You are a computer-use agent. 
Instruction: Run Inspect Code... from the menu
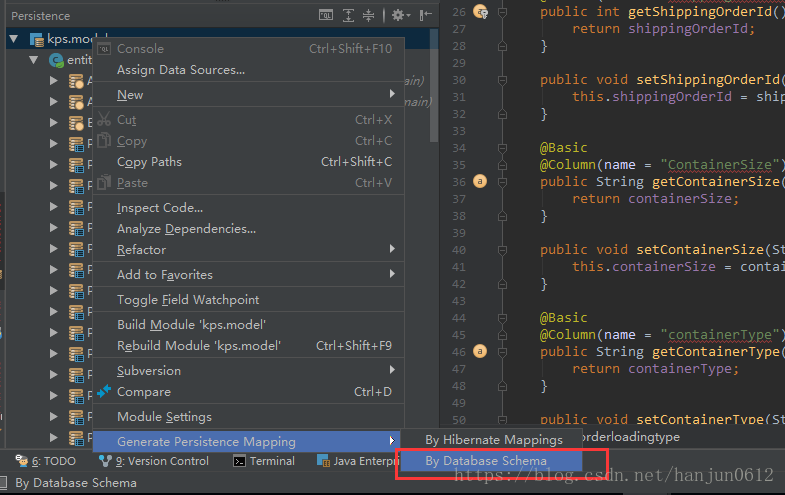(x=248, y=208)
